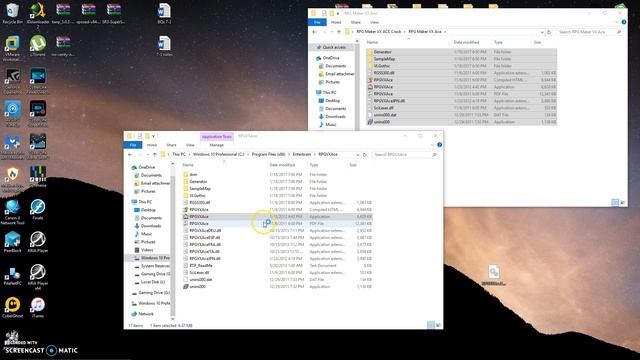
Task: Click Back arrow in RPG Maker VX Ace window
Action: click(314, 32)
